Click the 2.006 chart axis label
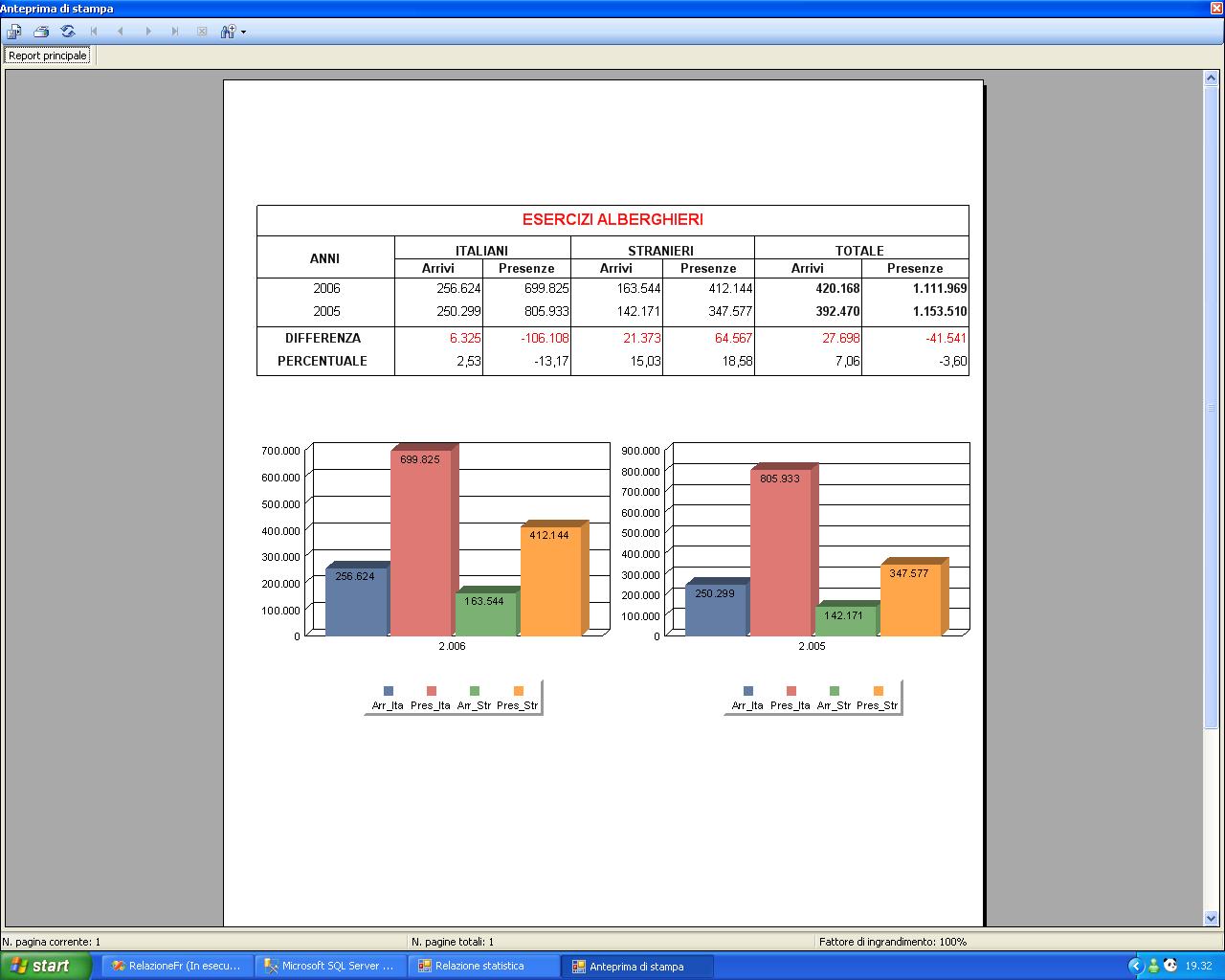The image size is (1225, 980). (452, 647)
